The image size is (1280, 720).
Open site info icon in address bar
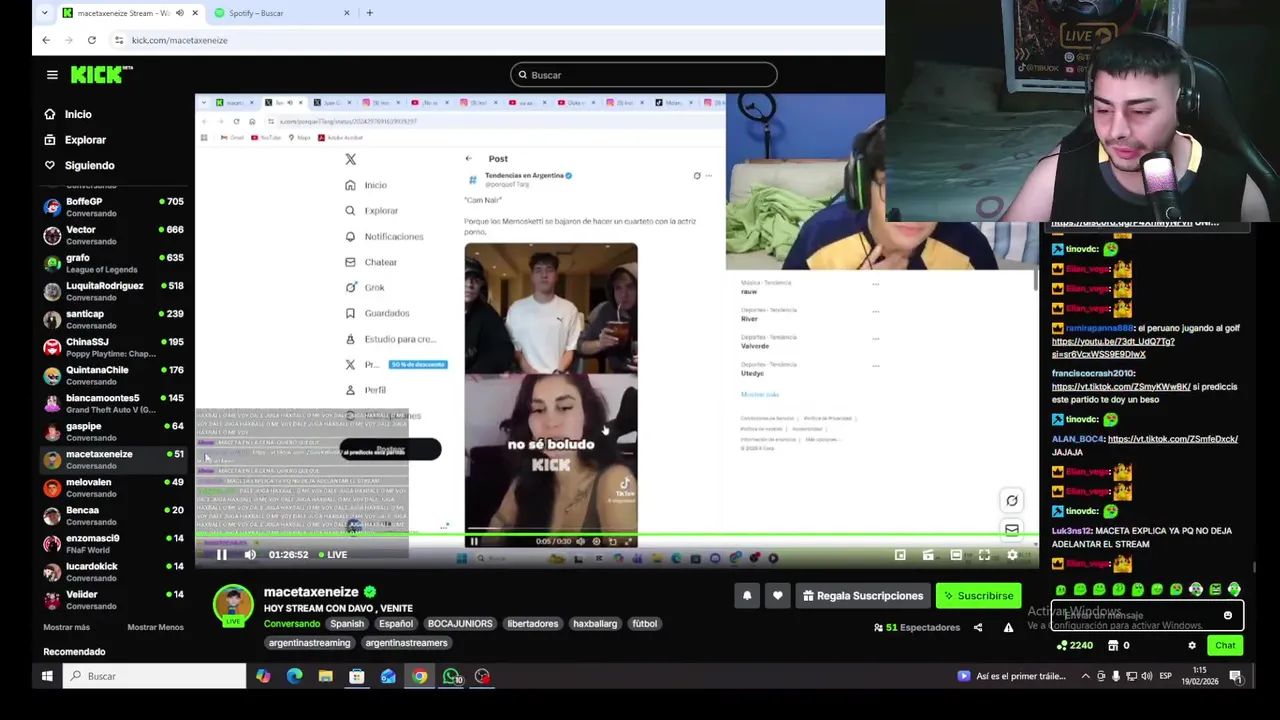118,40
